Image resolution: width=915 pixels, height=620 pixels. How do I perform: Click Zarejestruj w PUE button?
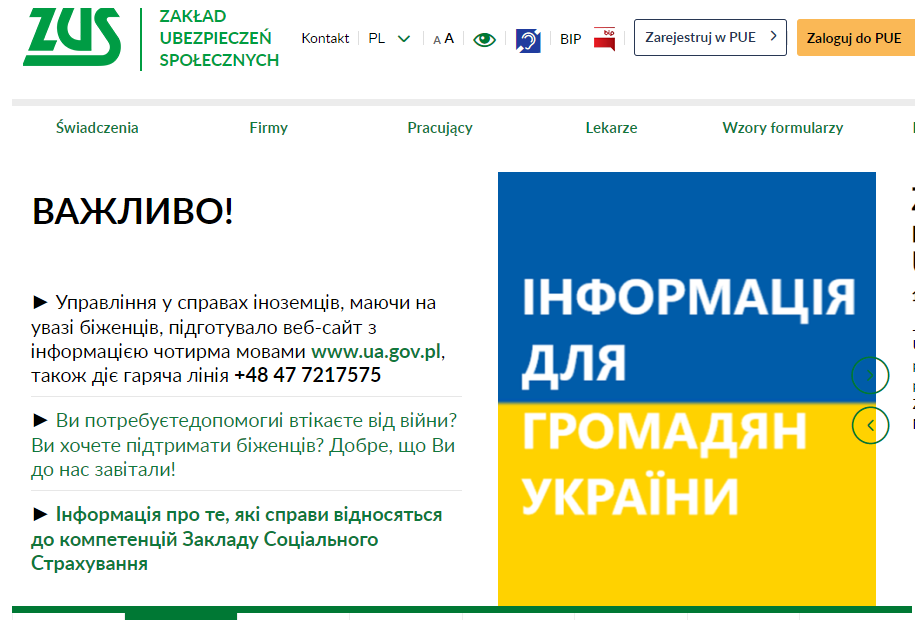point(710,38)
